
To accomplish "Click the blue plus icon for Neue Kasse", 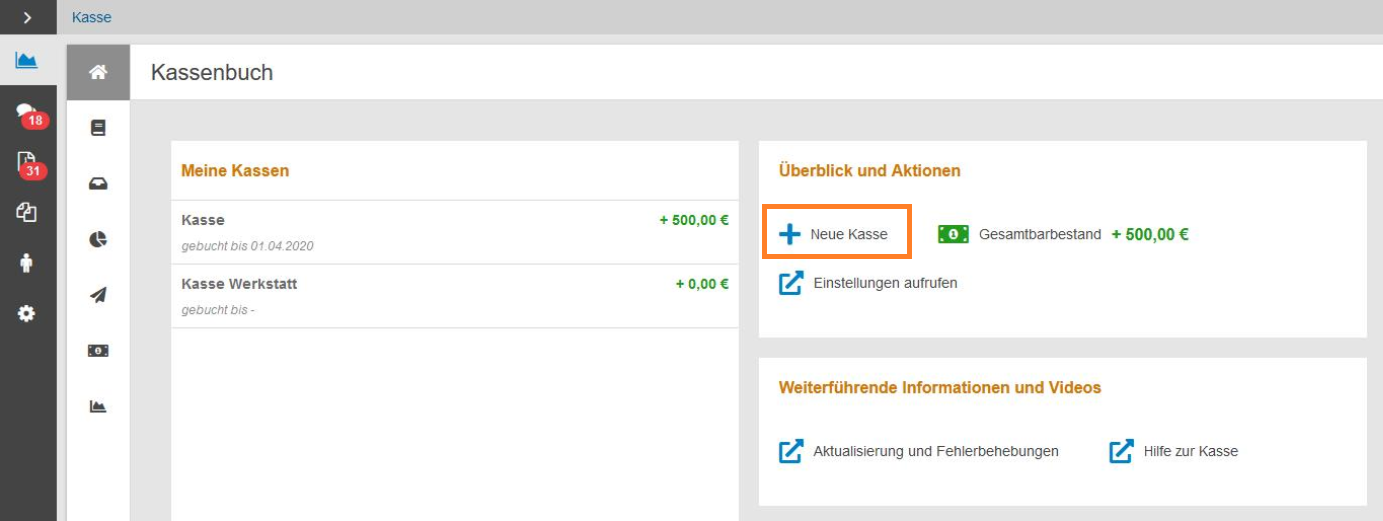I will pyautogui.click(x=790, y=234).
